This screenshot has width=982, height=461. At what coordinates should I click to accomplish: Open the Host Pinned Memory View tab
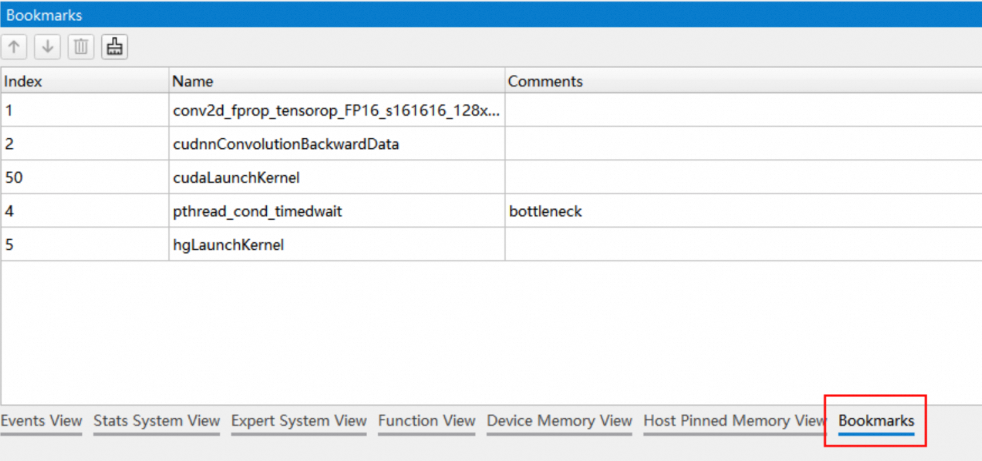click(734, 421)
